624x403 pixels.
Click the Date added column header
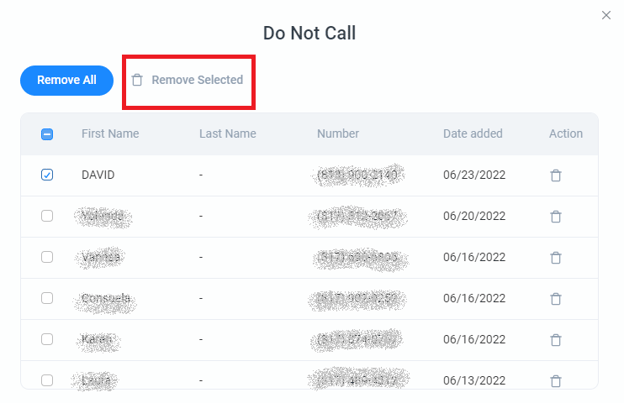[x=473, y=134]
